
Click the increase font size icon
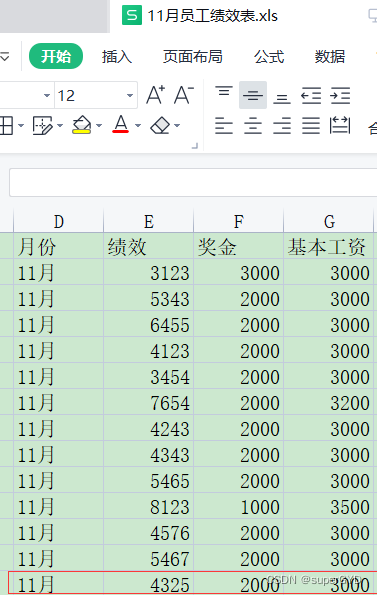coord(156,95)
